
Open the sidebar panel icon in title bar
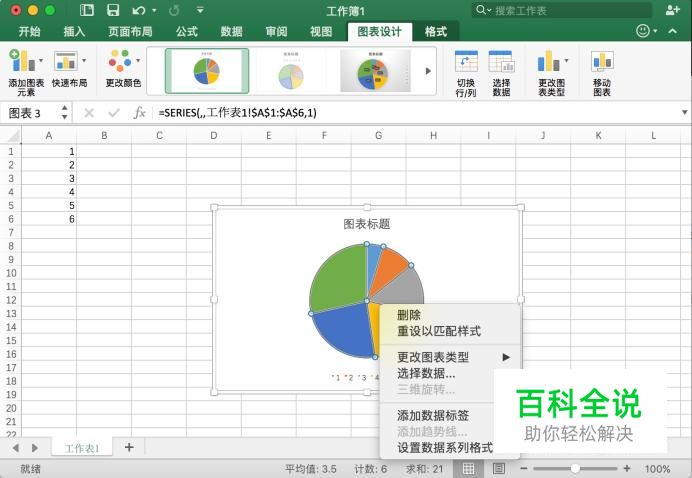[x=87, y=10]
